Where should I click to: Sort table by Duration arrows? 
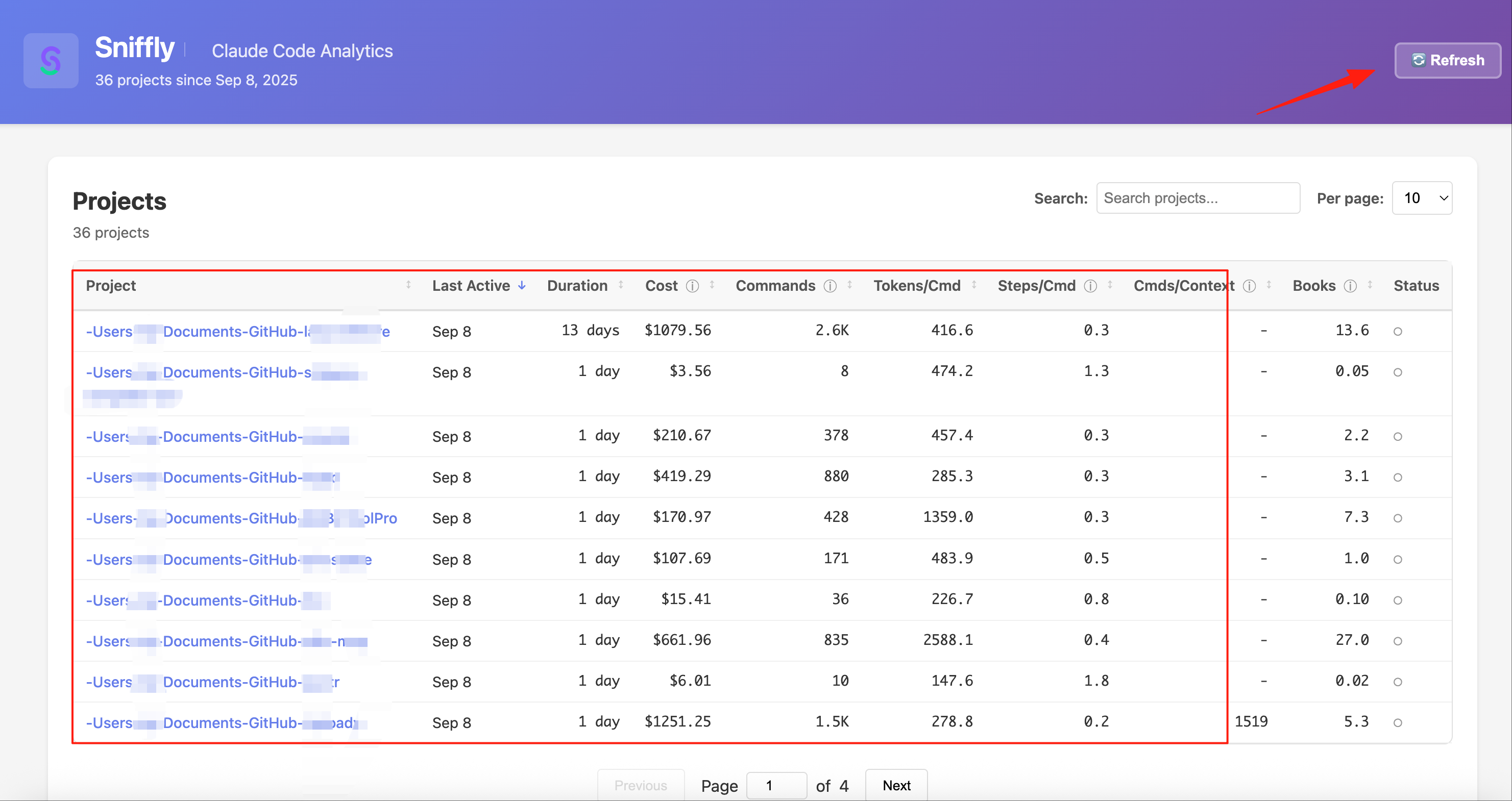click(x=621, y=285)
